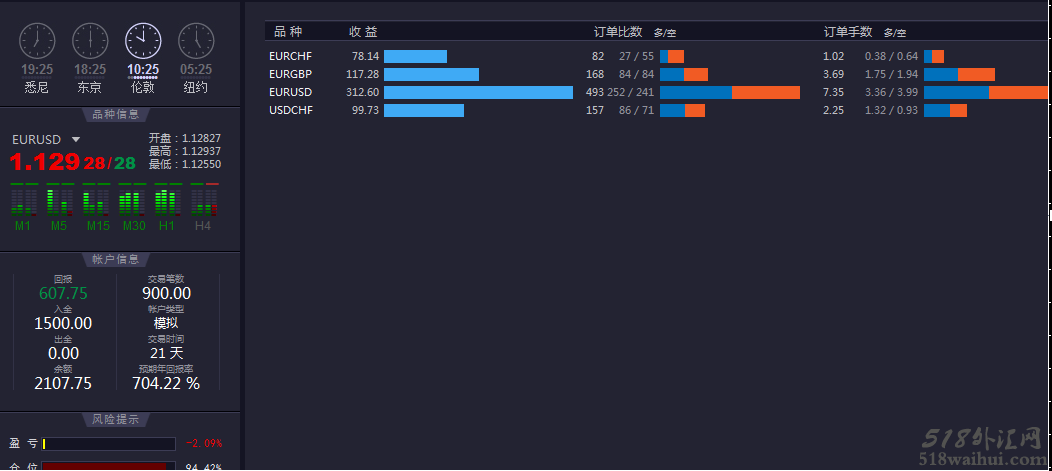Select the H4 timeframe indicator

[x=203, y=207]
